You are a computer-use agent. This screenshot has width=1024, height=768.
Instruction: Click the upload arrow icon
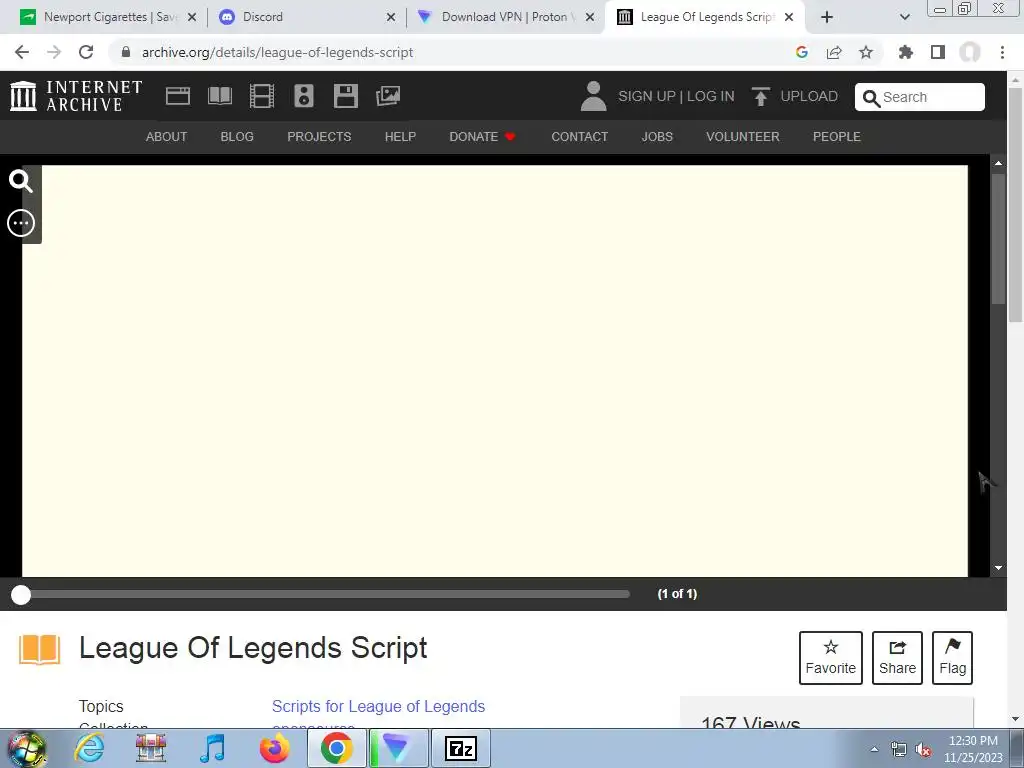click(760, 96)
